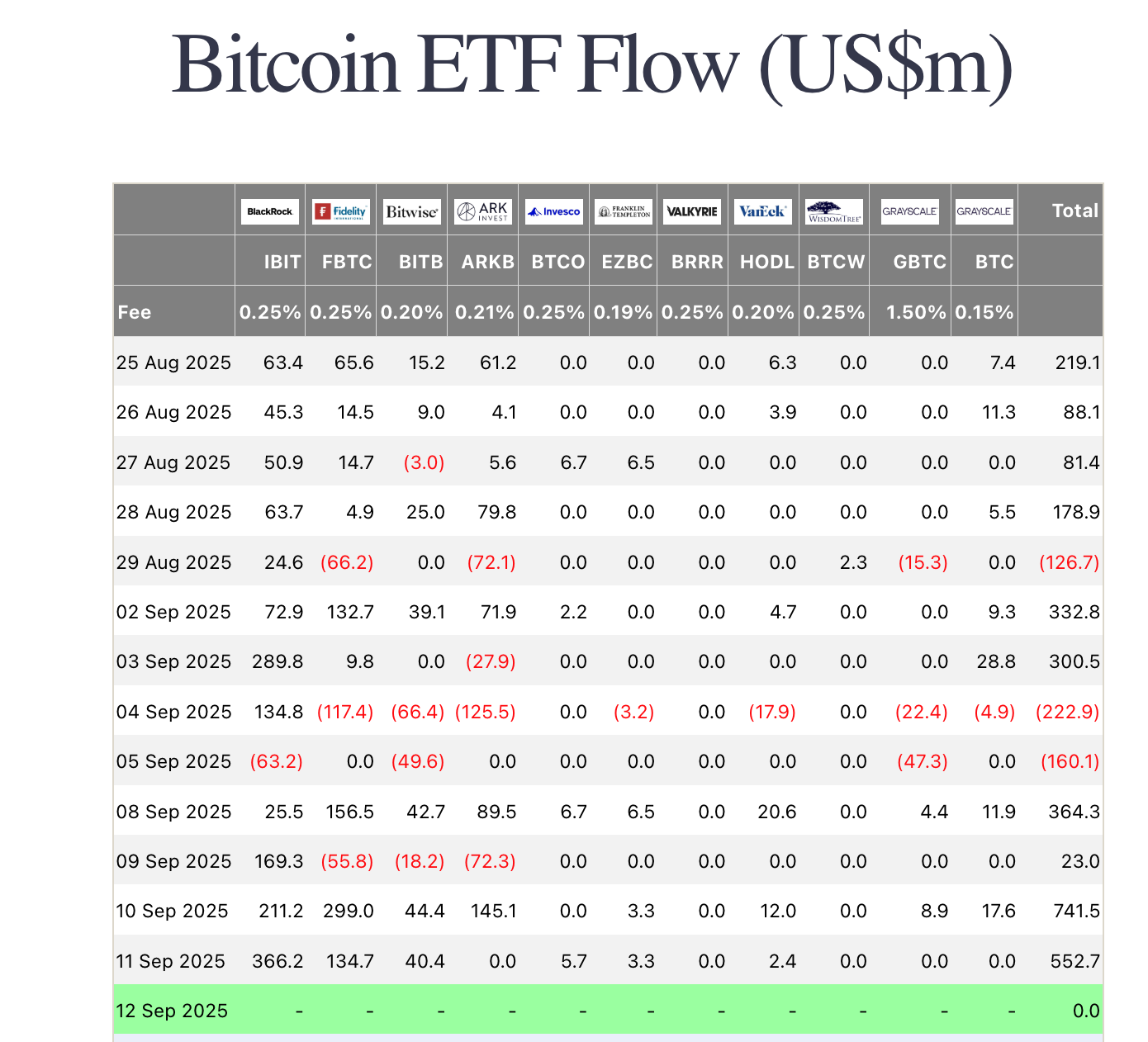Image resolution: width=1148 pixels, height=1042 pixels.
Task: Click the Fee row label
Action: 135,312
